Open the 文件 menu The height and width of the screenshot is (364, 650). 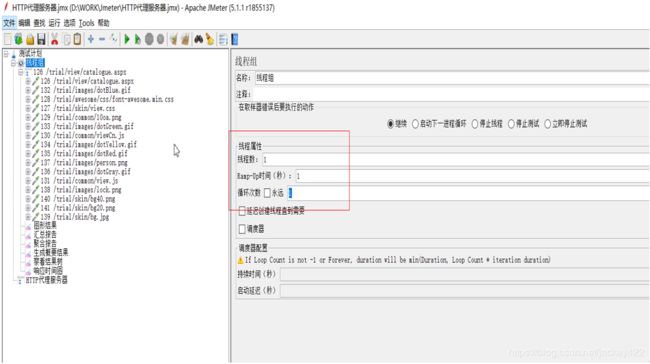[x=9, y=23]
